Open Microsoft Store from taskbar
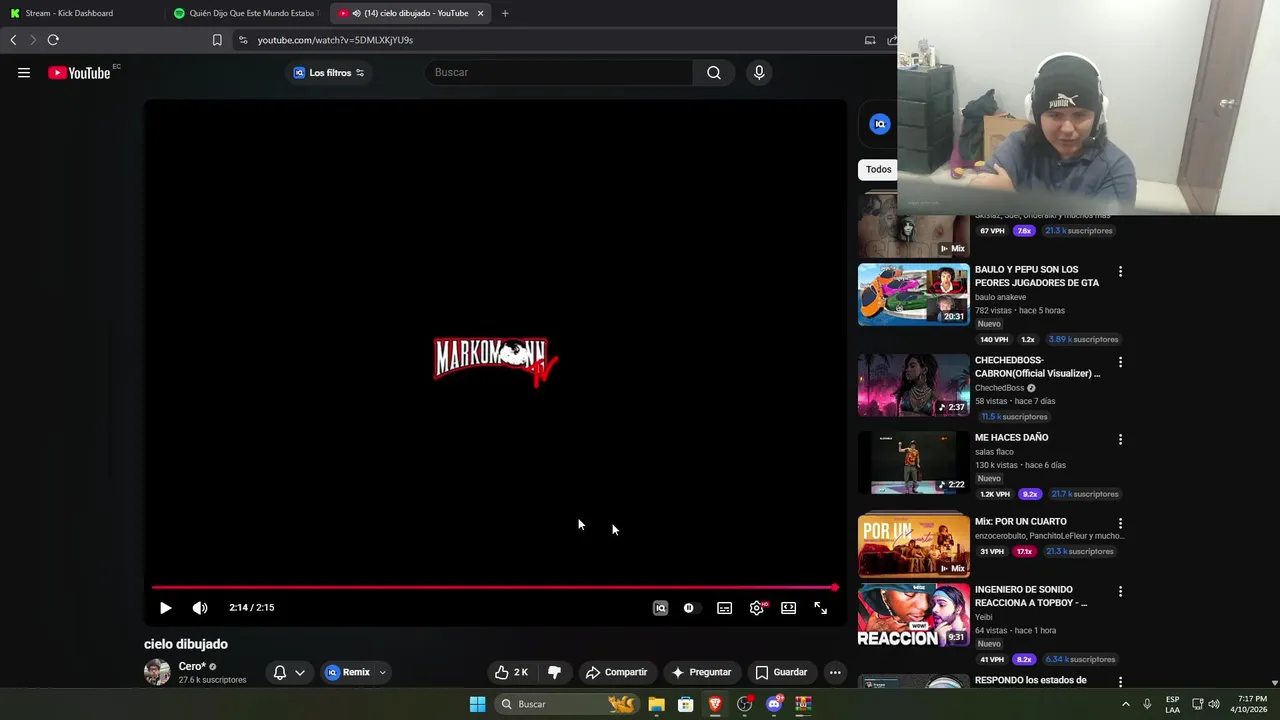Viewport: 1280px width, 720px height. (x=686, y=704)
